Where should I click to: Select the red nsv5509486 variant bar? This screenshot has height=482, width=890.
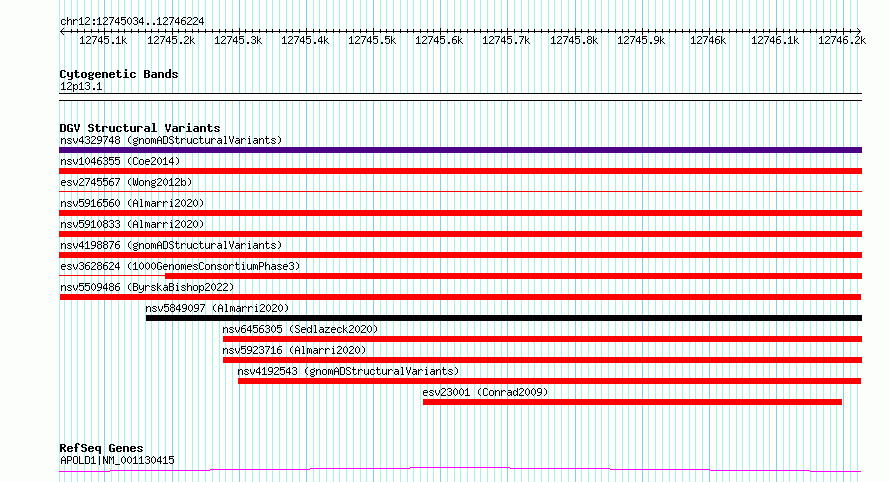coord(460,297)
